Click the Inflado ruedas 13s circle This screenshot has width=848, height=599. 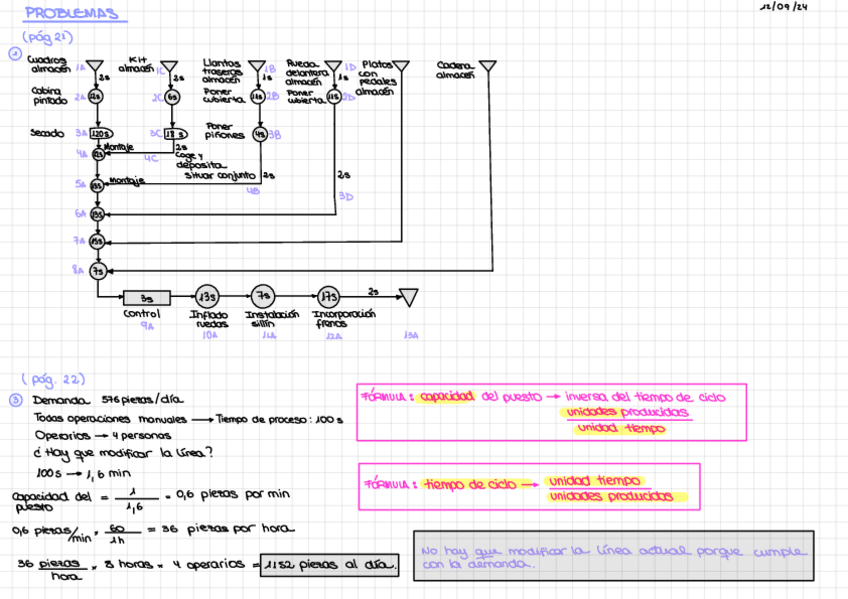coord(207,297)
